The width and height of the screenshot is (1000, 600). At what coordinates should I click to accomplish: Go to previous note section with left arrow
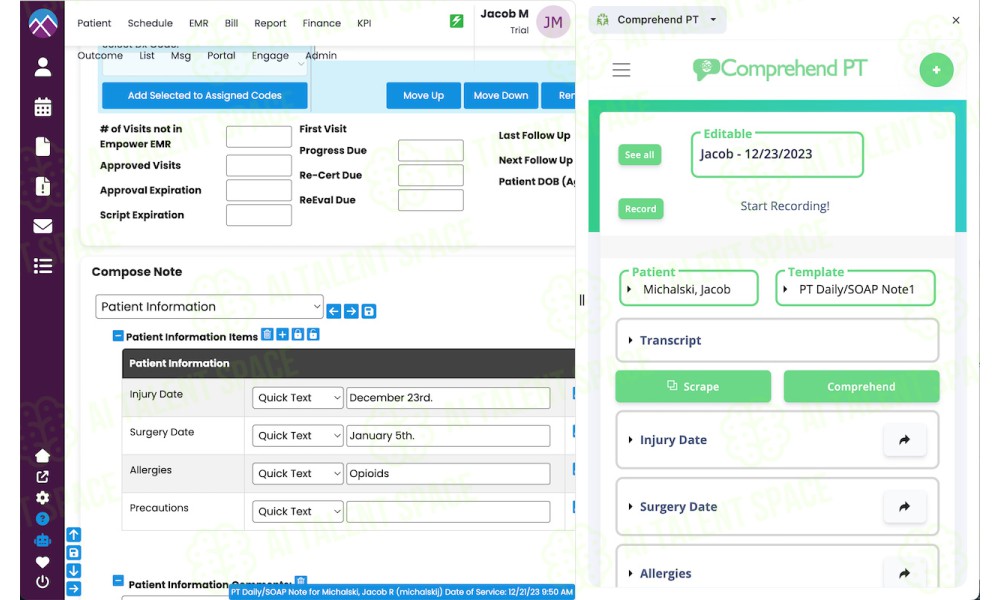click(334, 311)
